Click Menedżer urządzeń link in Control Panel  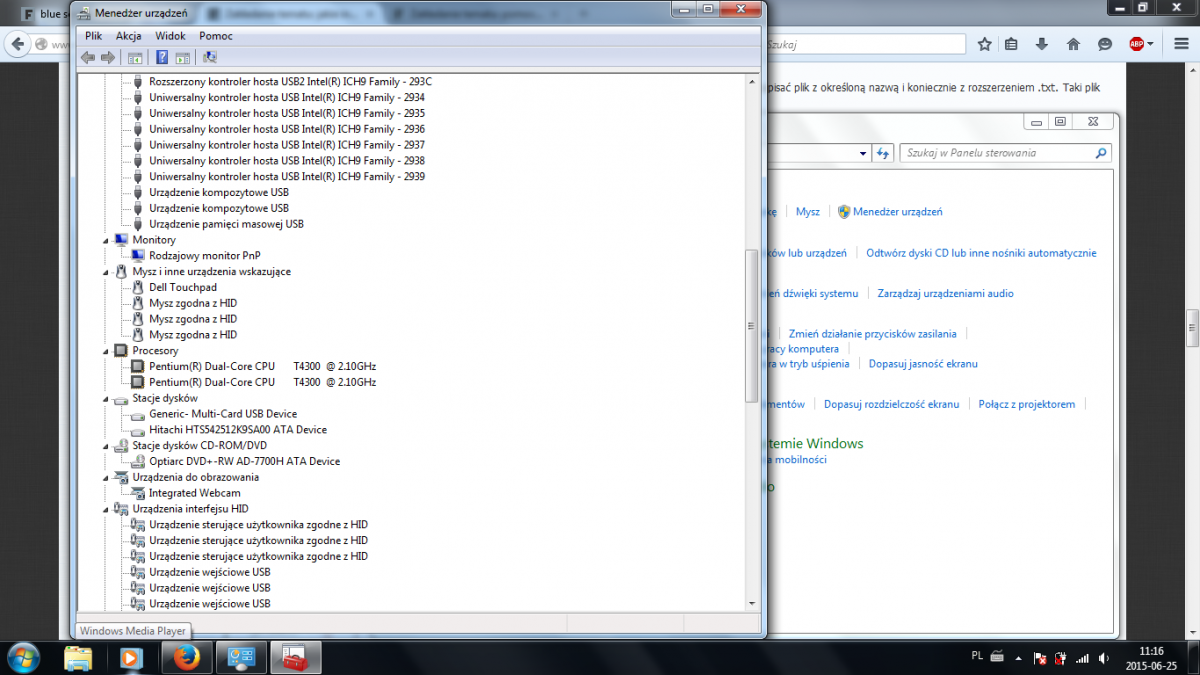point(898,212)
